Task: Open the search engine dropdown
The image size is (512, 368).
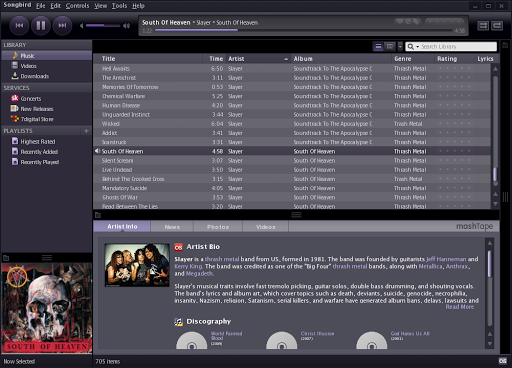Action: (x=413, y=47)
